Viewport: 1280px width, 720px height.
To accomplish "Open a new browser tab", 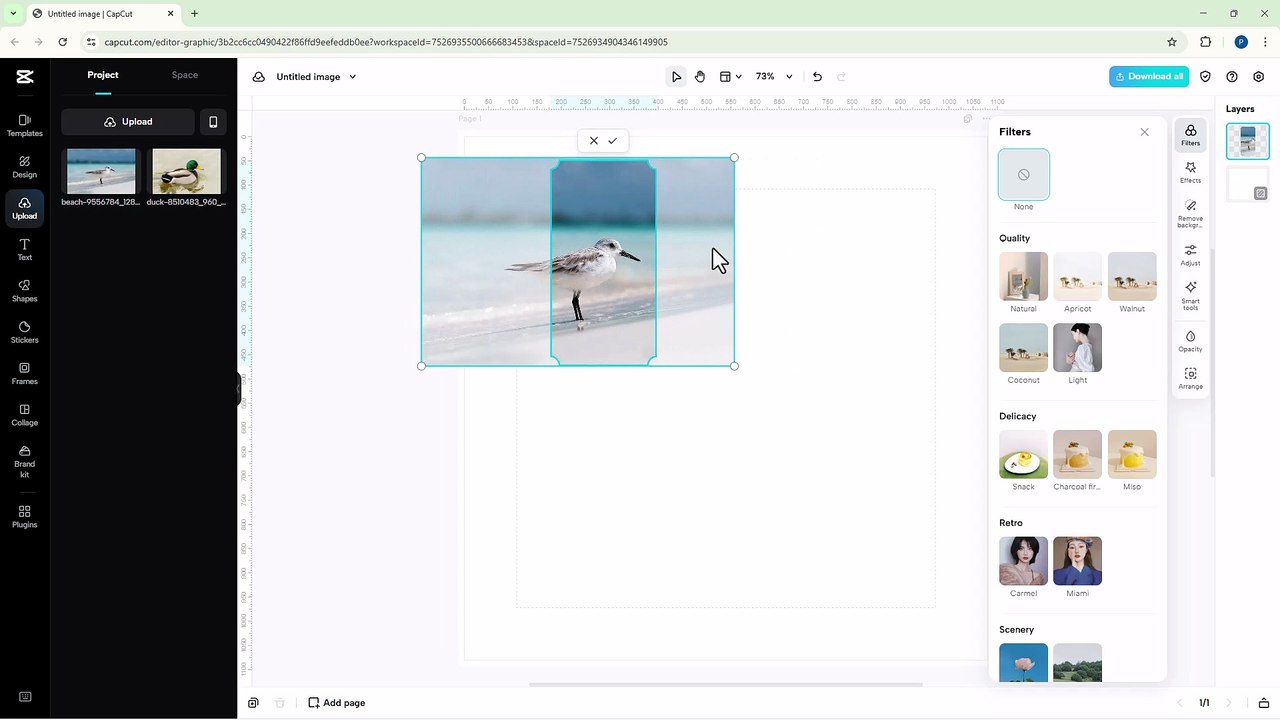I will pos(194,14).
